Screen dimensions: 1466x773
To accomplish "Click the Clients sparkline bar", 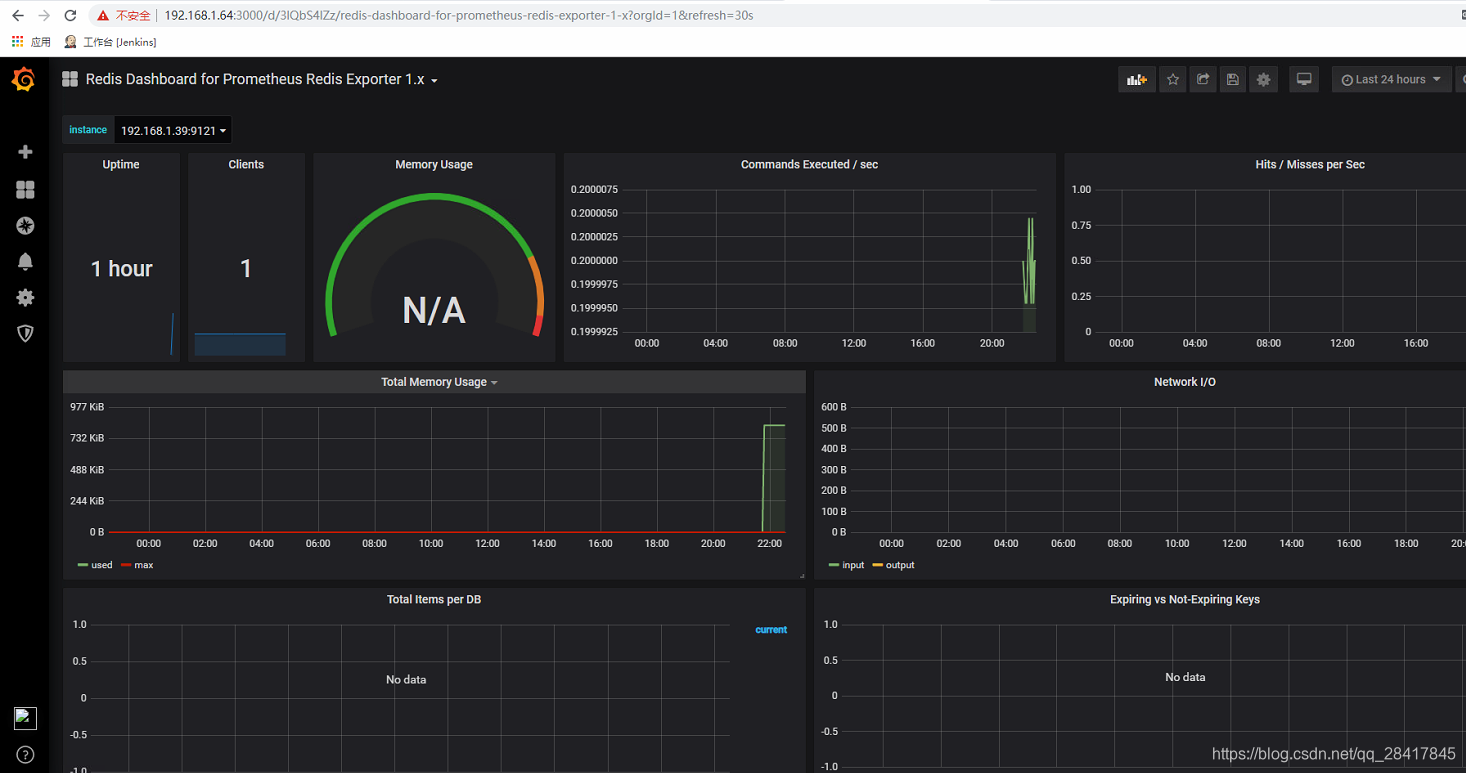I will 240,344.
